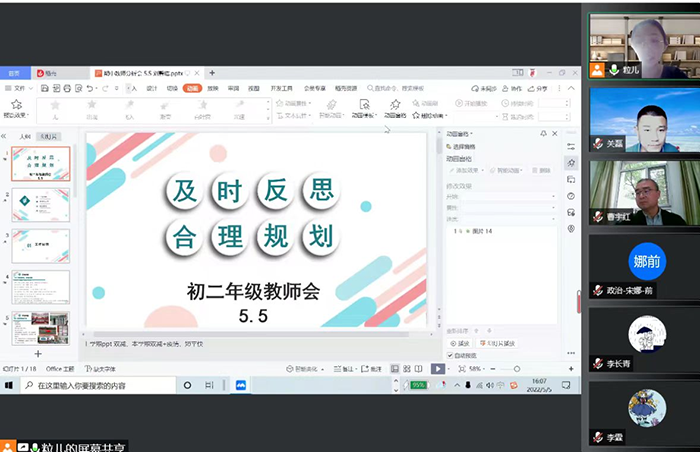This screenshot has height=452, width=700.
Task: Add new slide with plus under thumbnails
Action: coord(38,354)
